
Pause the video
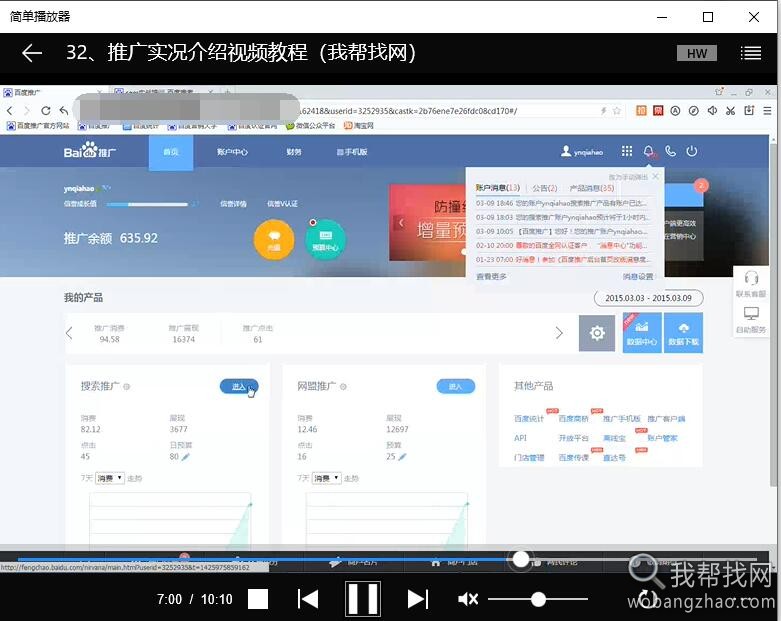(363, 599)
